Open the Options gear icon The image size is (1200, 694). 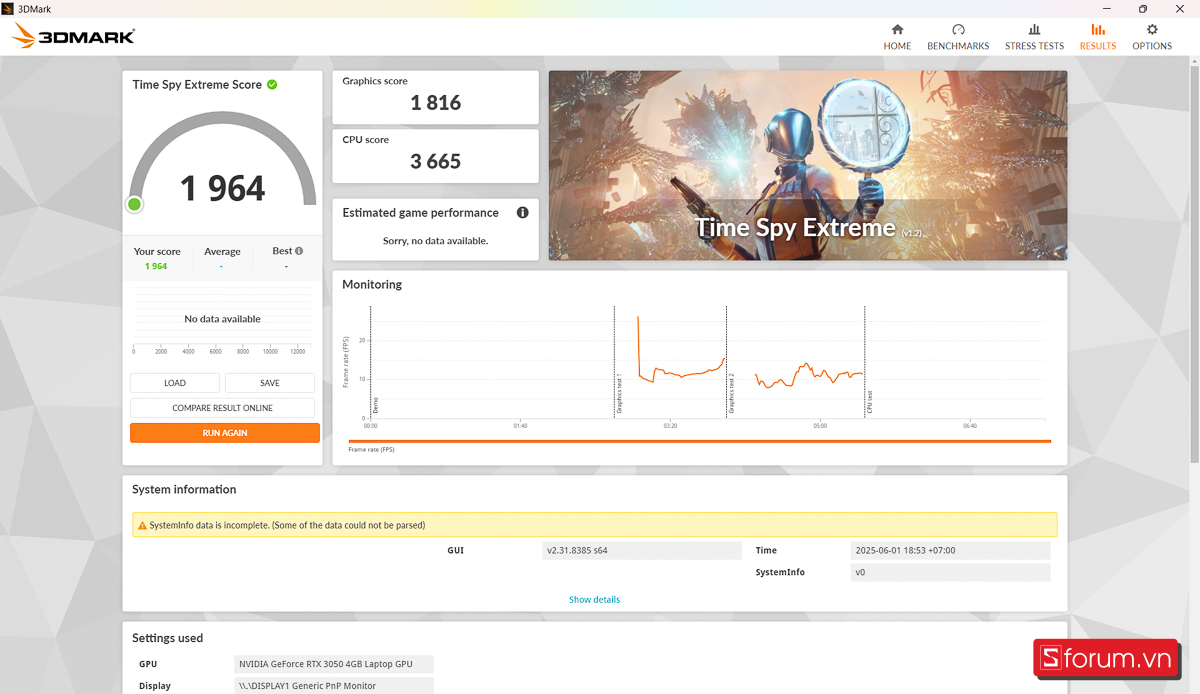[1152, 30]
